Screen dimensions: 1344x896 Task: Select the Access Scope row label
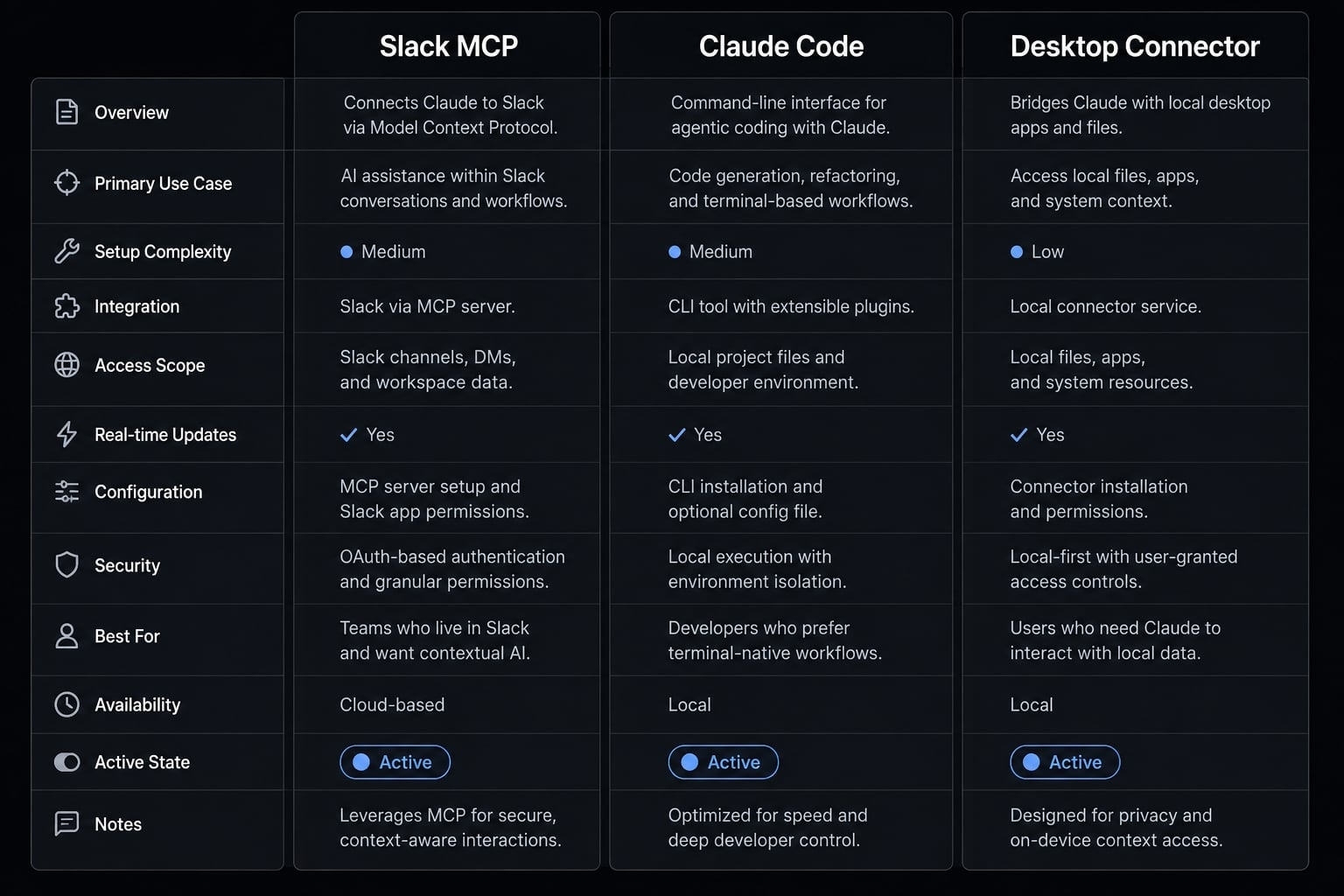click(x=150, y=365)
